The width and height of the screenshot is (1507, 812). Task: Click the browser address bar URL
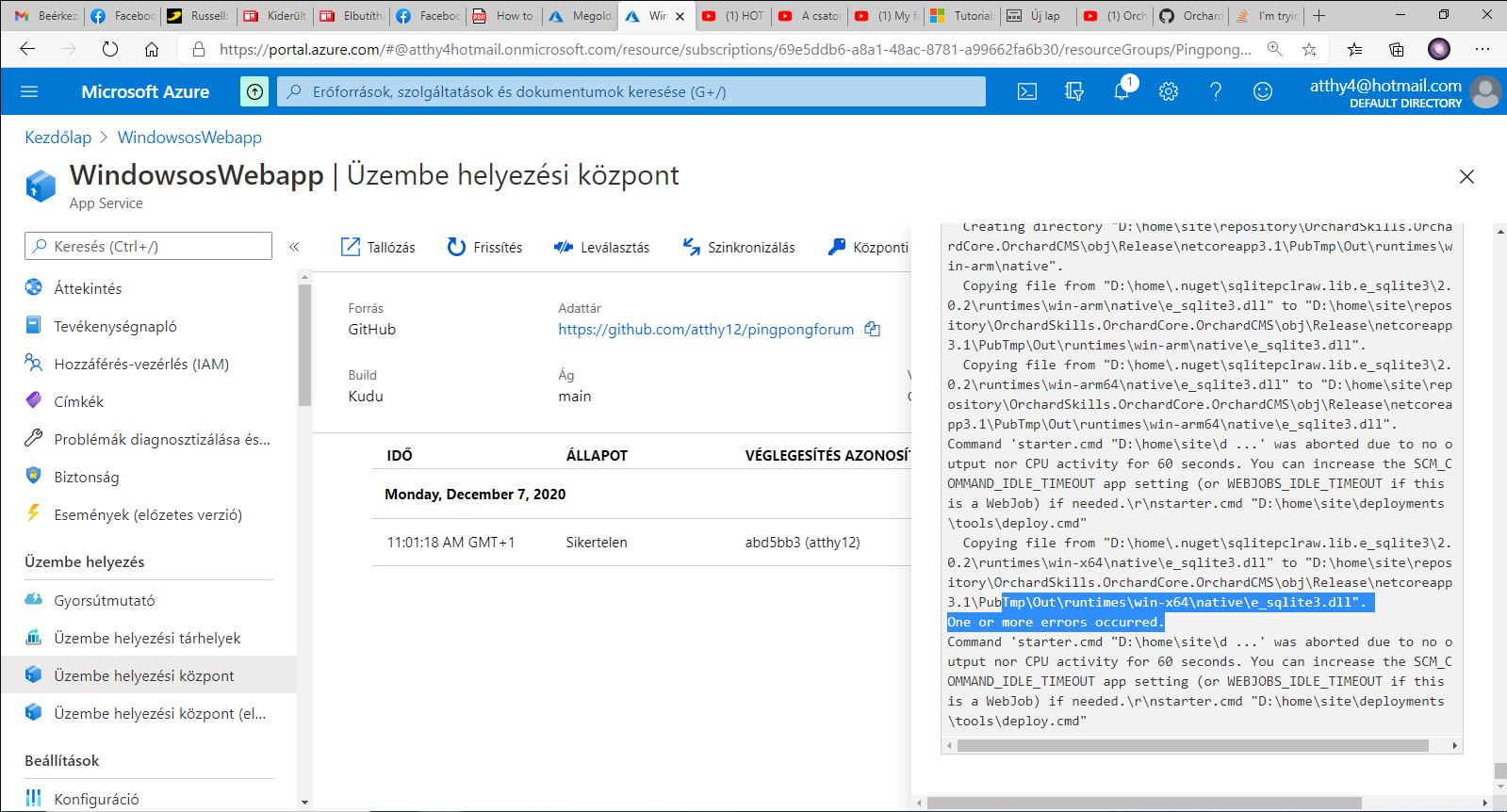pyautogui.click(x=735, y=49)
